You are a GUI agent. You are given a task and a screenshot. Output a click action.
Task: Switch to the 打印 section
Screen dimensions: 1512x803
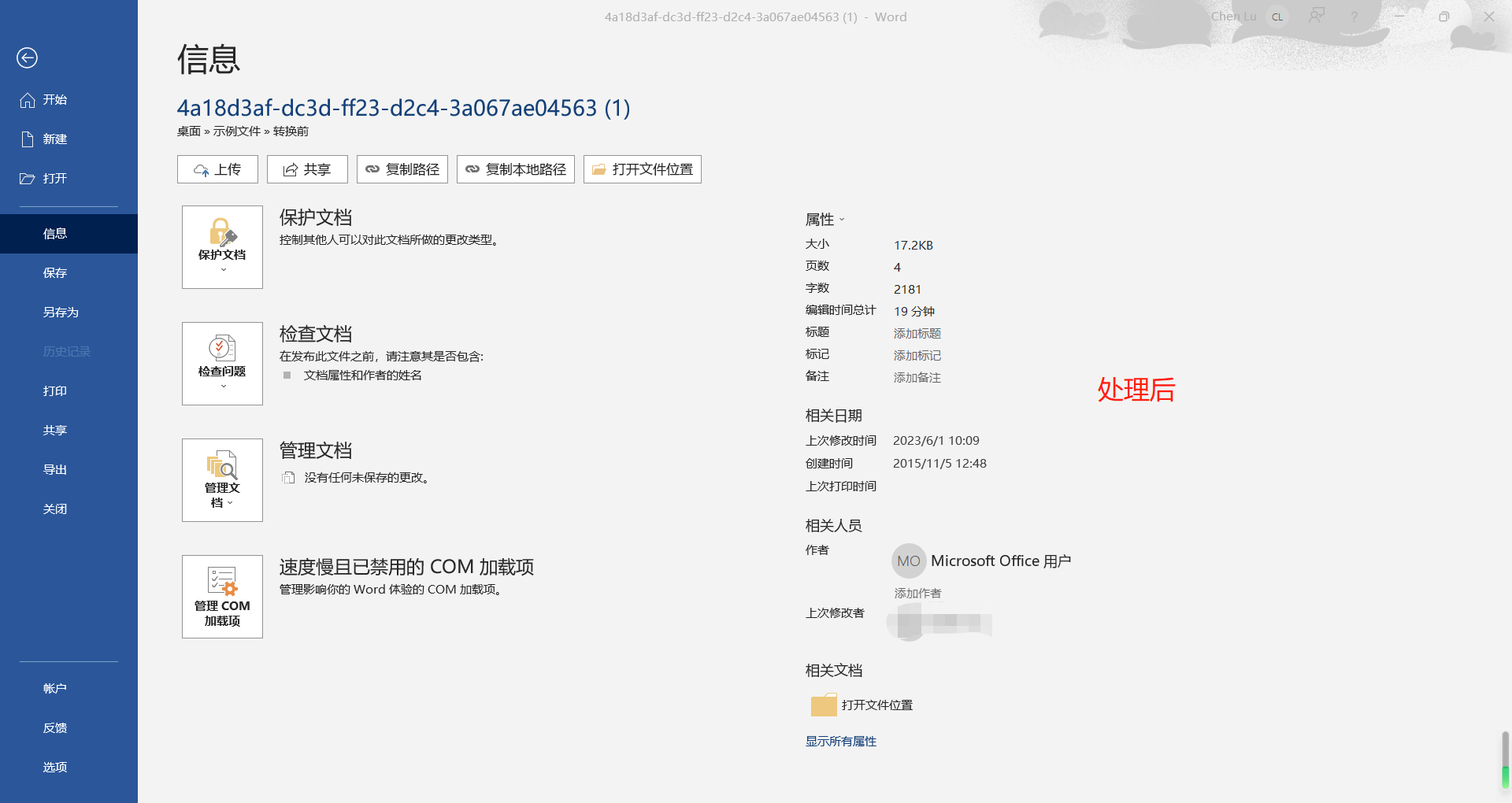tap(54, 390)
